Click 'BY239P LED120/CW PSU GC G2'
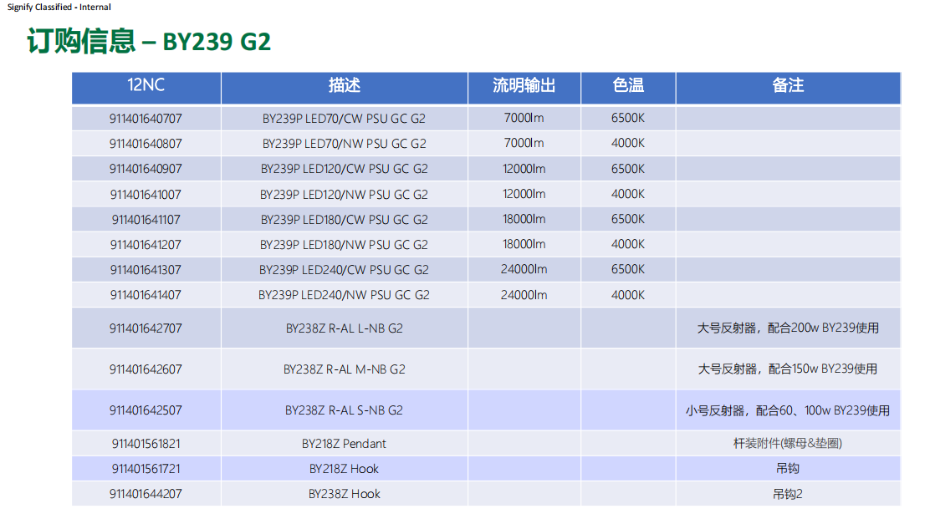The image size is (930, 519). coord(344,169)
